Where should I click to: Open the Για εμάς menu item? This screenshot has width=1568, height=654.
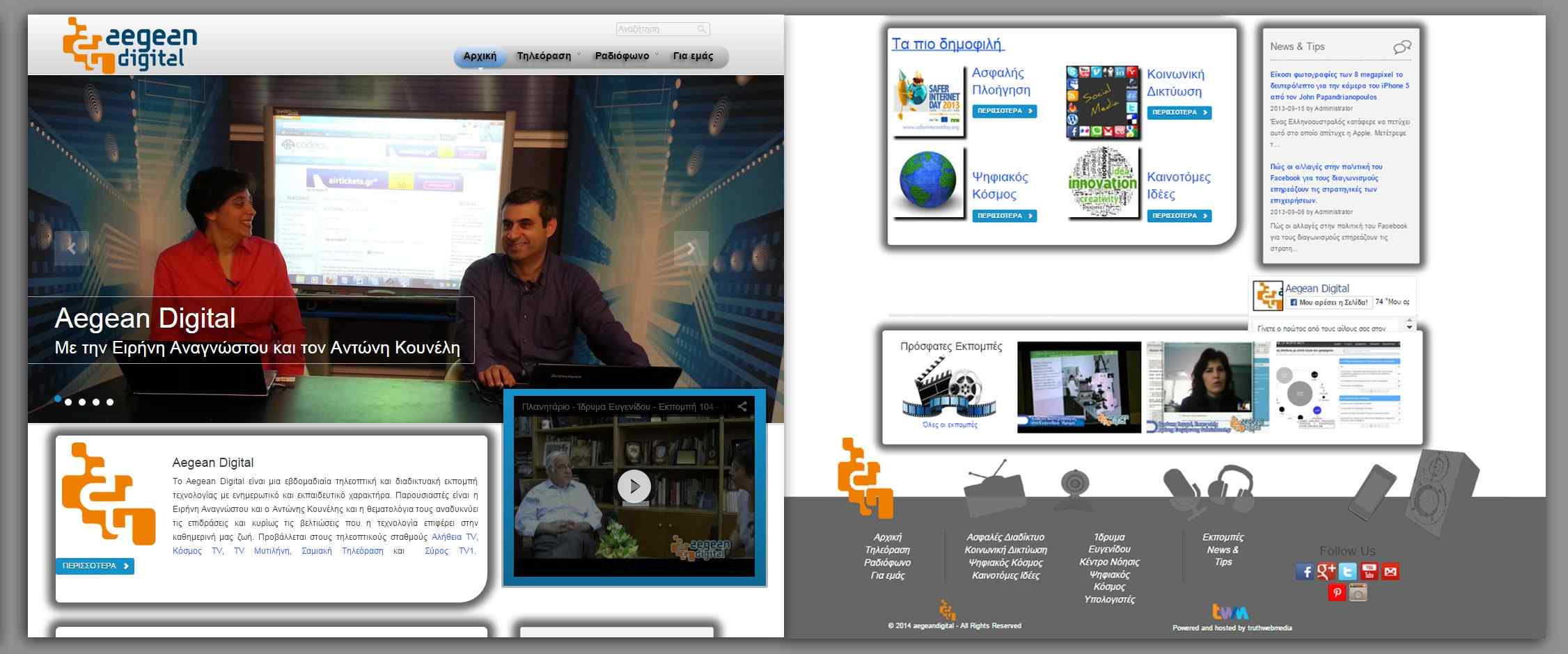tap(693, 56)
